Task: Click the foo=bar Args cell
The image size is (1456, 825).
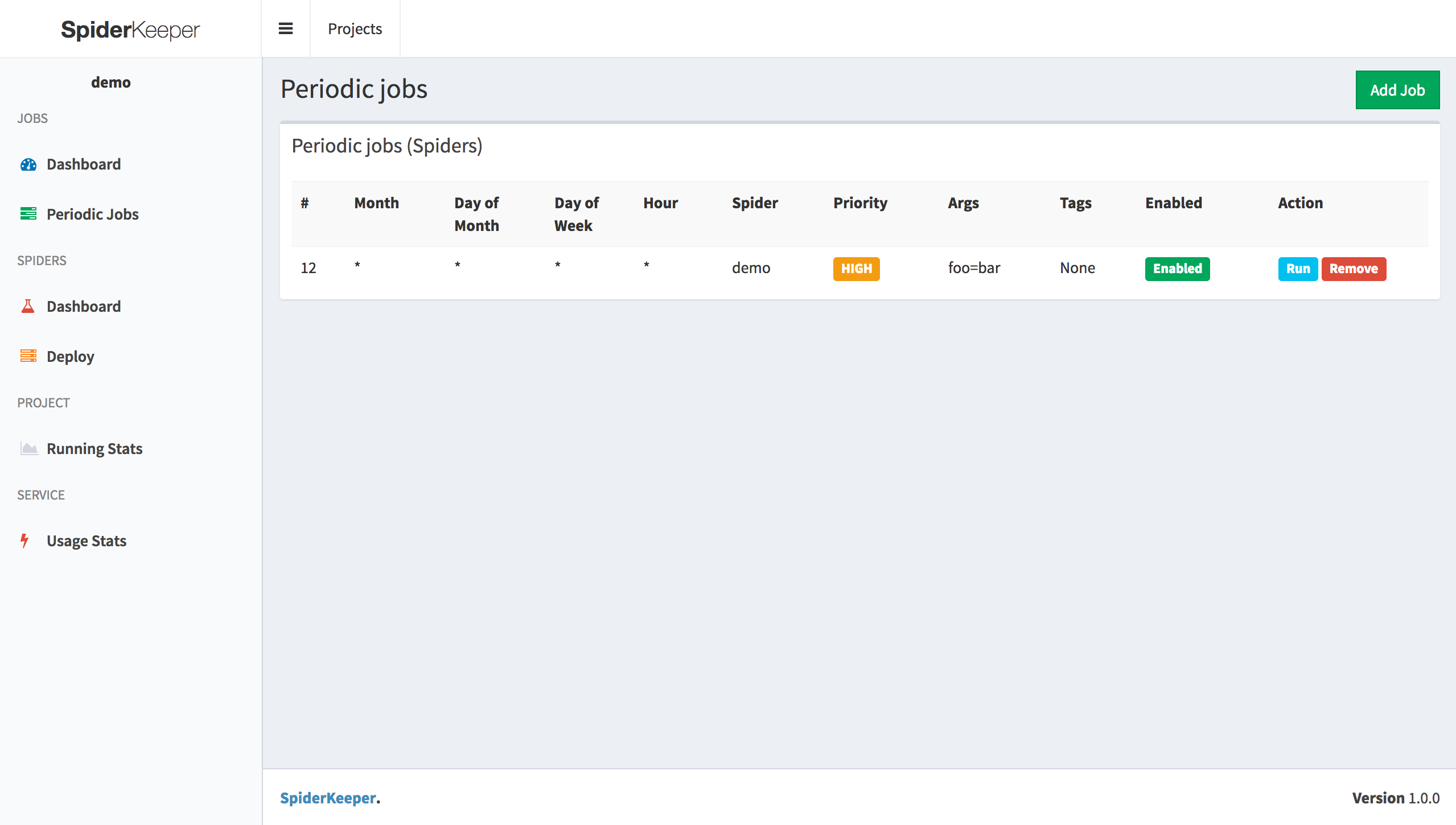Action: (974, 267)
